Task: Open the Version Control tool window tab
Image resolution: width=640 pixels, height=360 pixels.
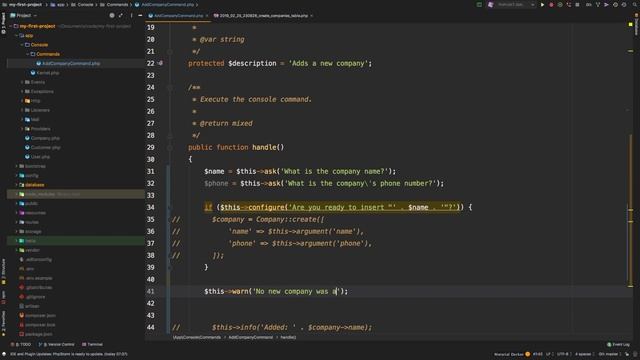Action: point(57,344)
